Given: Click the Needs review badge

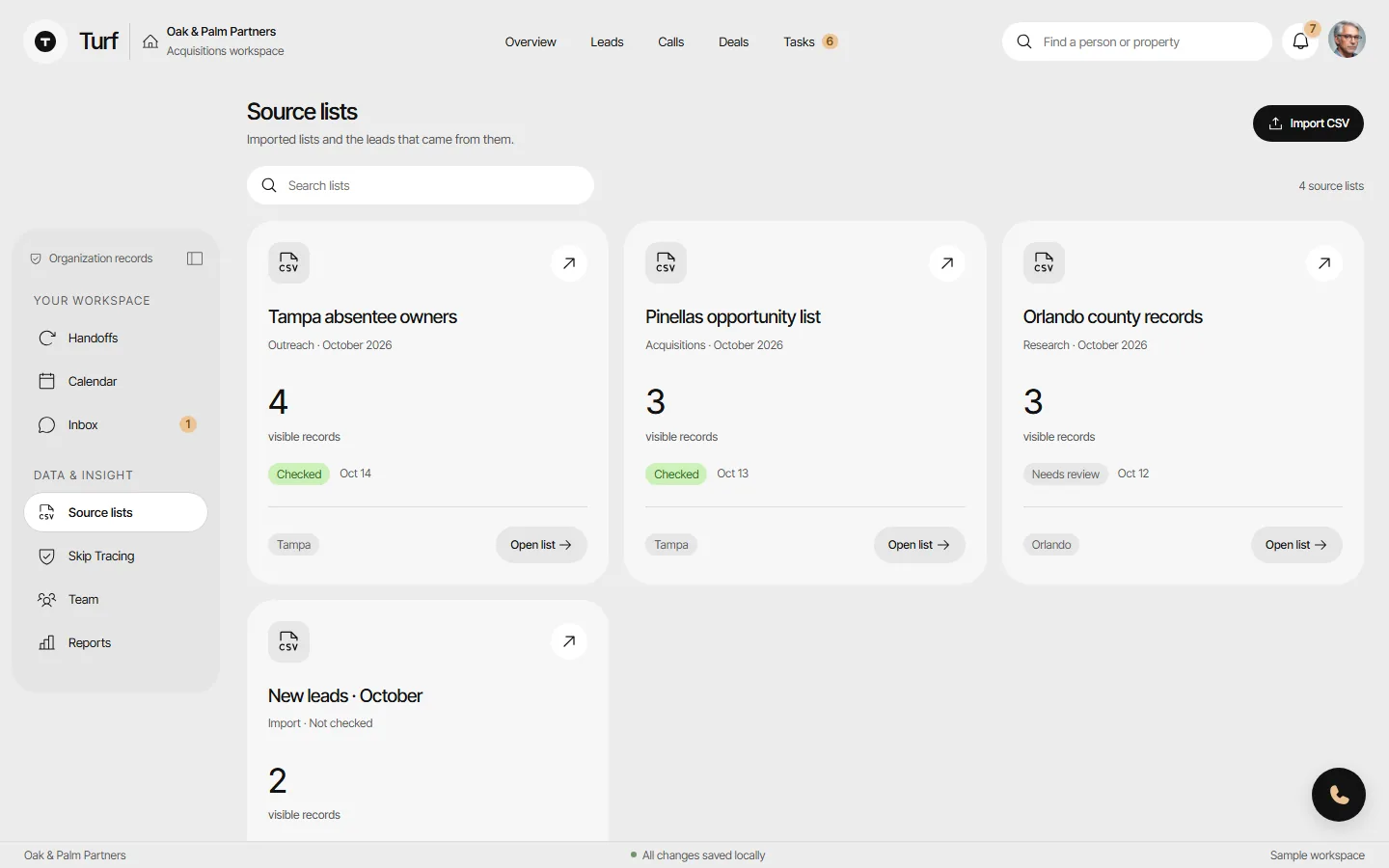Looking at the screenshot, I should (1066, 475).
